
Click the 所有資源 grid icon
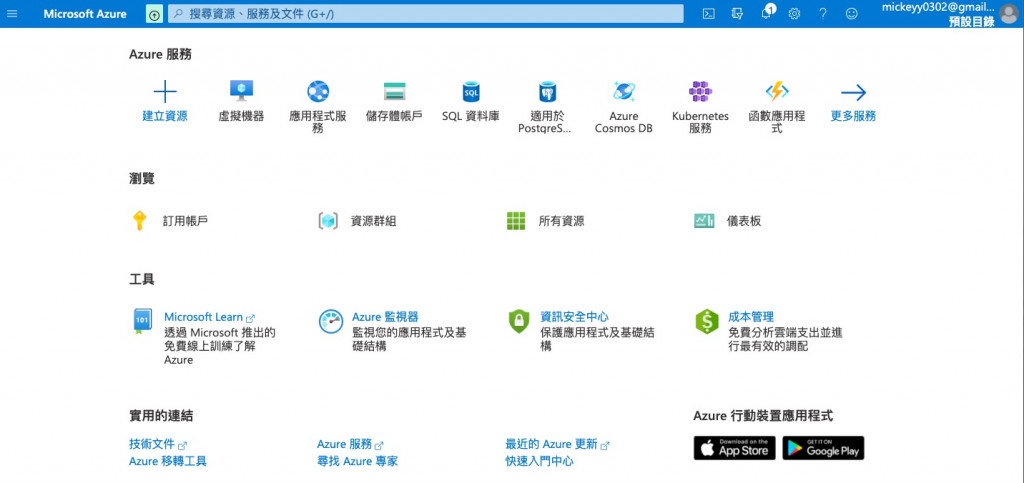516,221
